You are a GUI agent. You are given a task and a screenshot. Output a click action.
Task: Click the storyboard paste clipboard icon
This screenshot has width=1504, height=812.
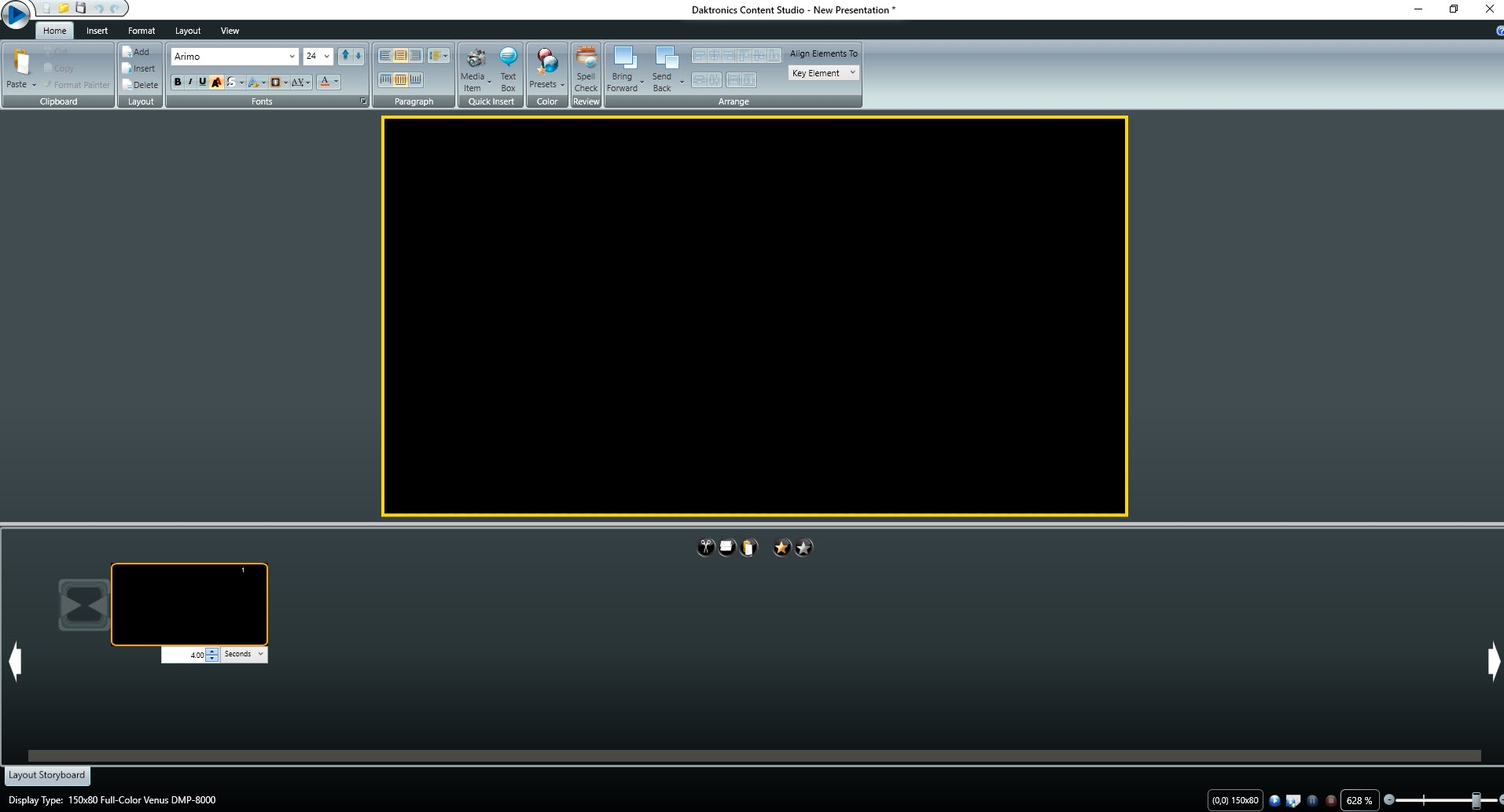coord(748,548)
